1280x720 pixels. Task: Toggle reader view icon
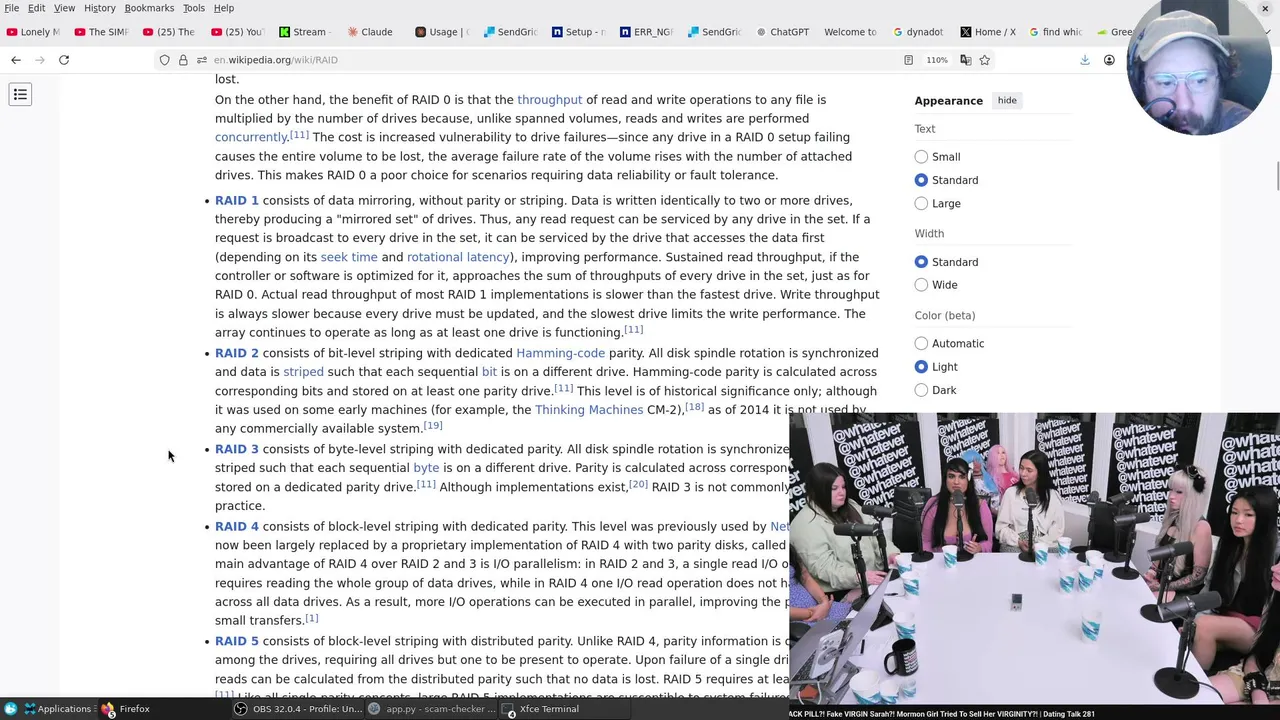pos(908,60)
